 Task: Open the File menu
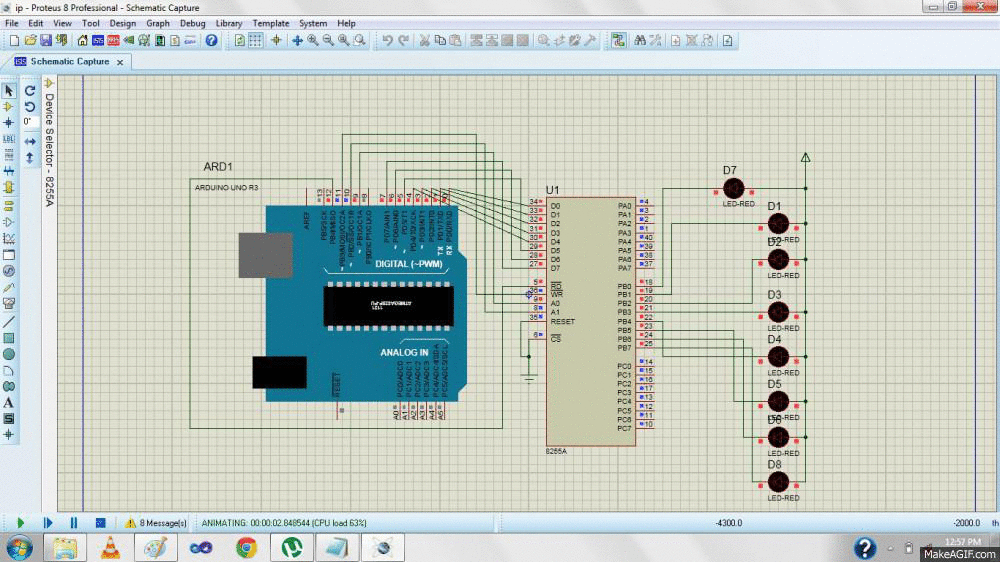[x=11, y=23]
